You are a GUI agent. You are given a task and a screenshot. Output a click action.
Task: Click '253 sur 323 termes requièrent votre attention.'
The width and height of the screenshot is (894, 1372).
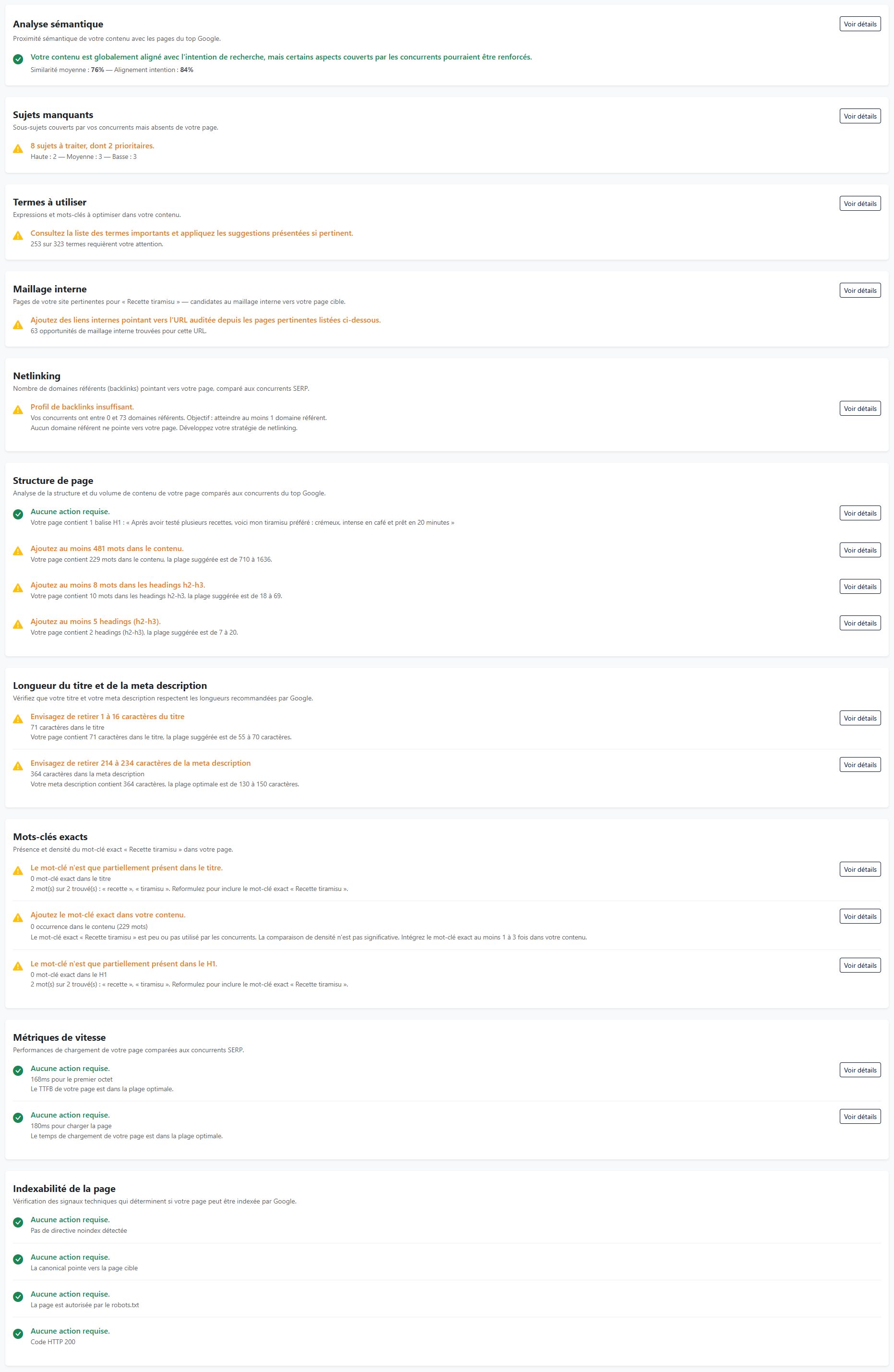tap(97, 244)
